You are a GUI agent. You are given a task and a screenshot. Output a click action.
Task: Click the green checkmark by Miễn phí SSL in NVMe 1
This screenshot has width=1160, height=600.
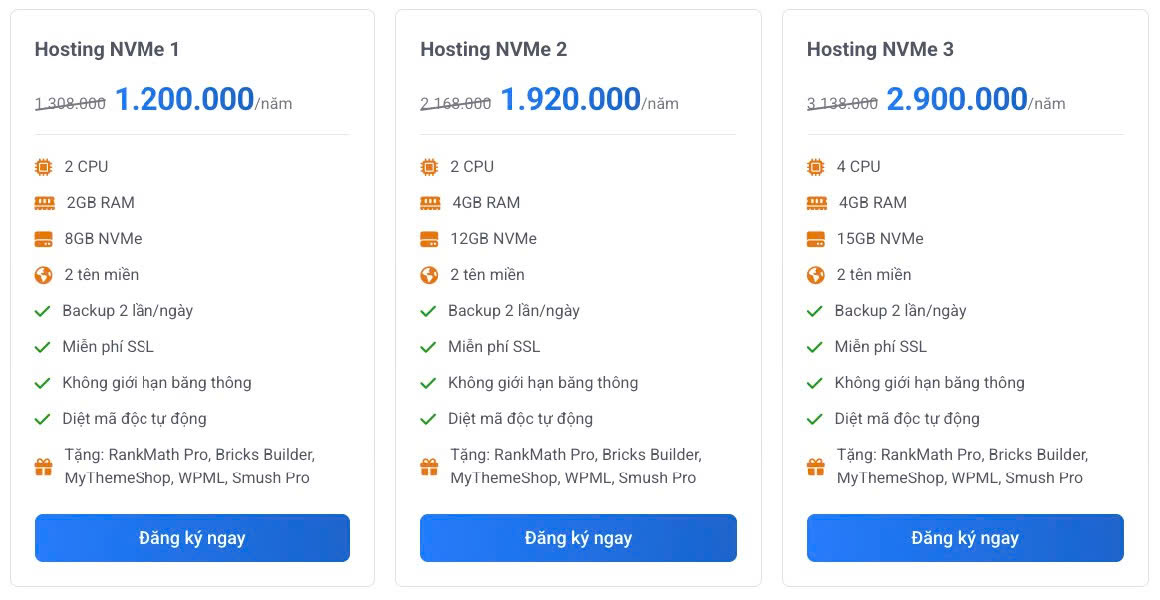pos(43,347)
